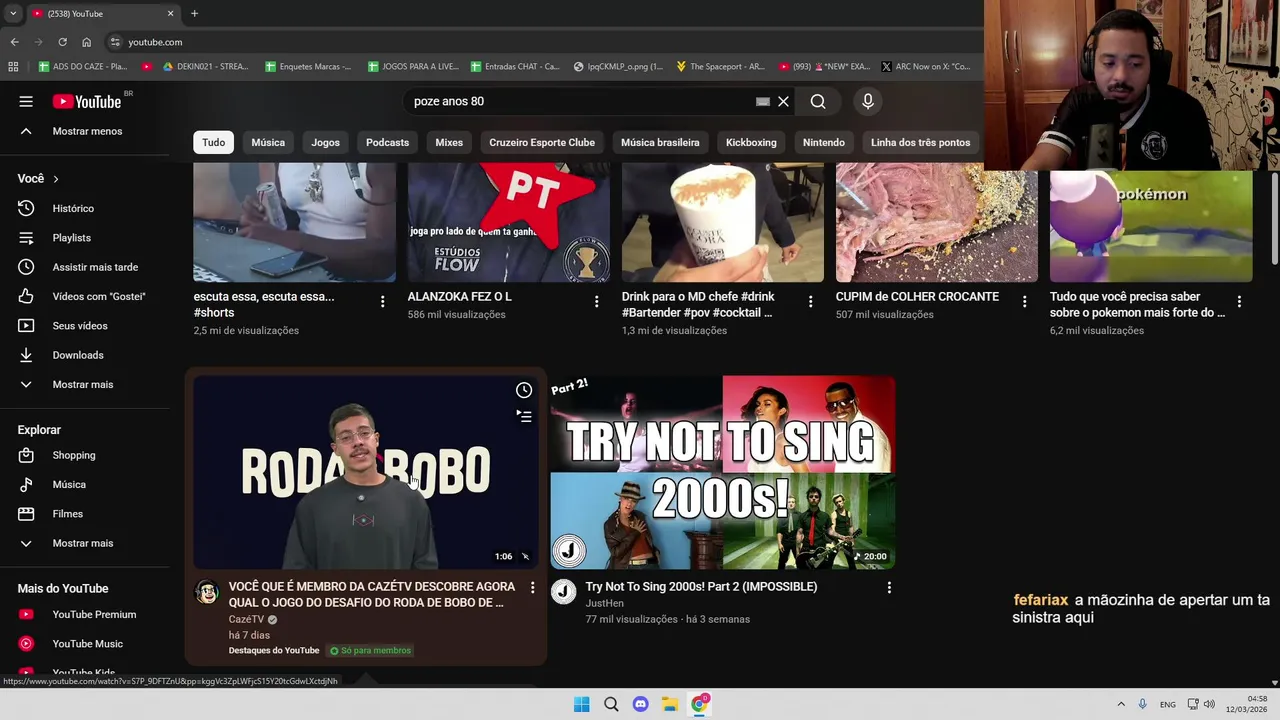Select the Kickboxing chip
The image size is (1280, 720).
click(x=751, y=142)
